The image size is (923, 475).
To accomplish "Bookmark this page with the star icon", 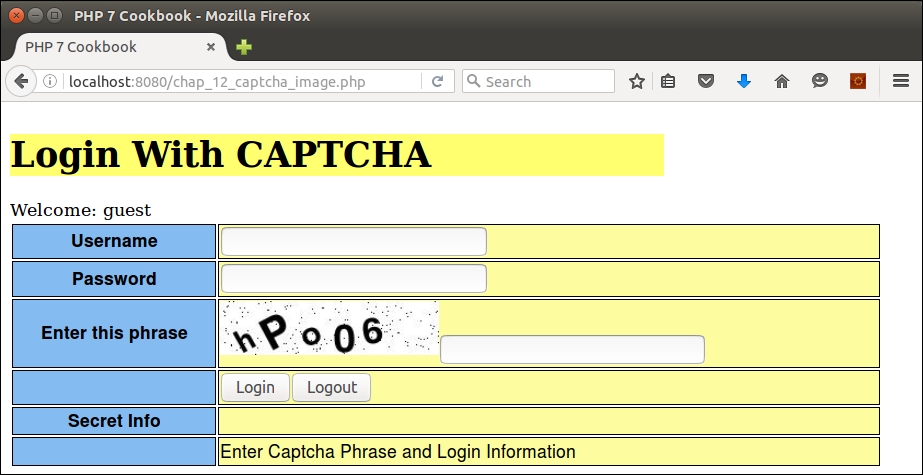I will click(x=636, y=81).
